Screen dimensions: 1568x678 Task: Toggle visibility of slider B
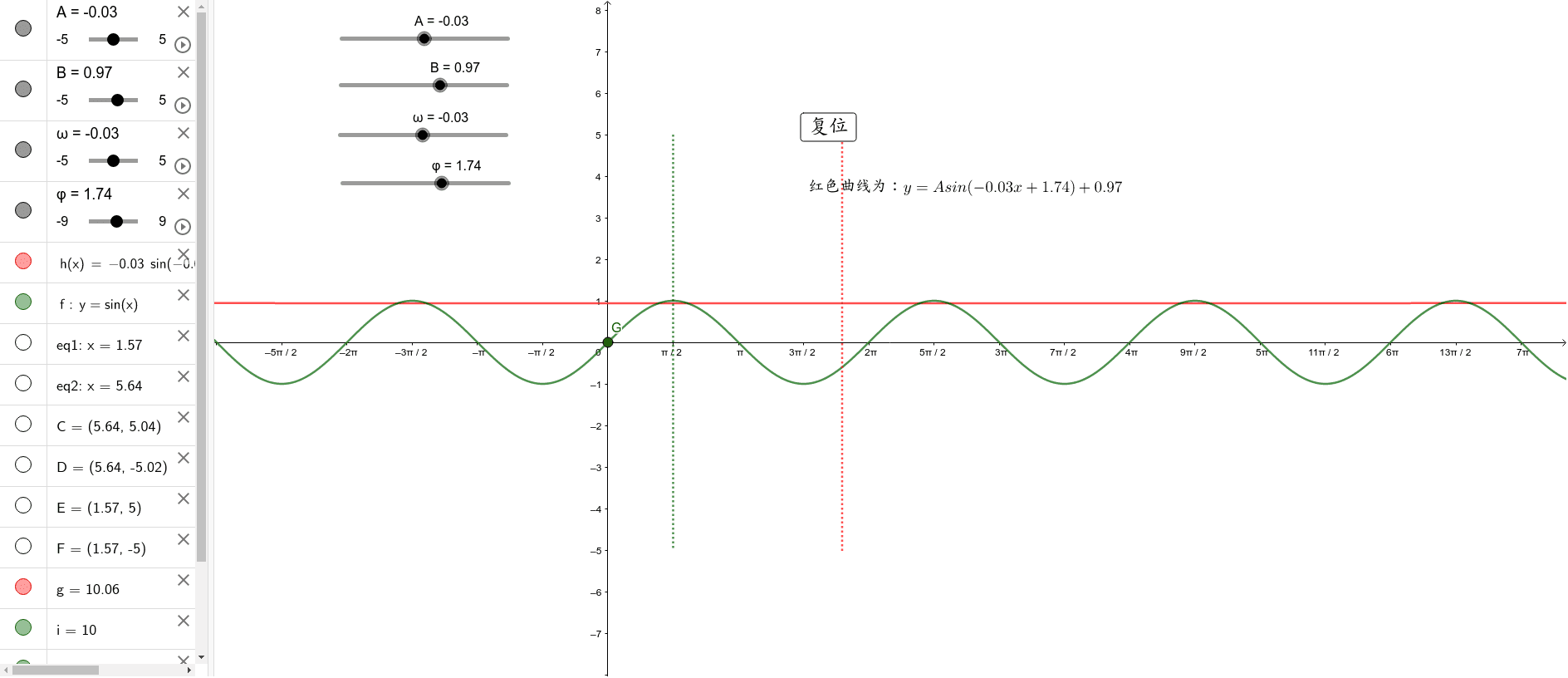(23, 89)
